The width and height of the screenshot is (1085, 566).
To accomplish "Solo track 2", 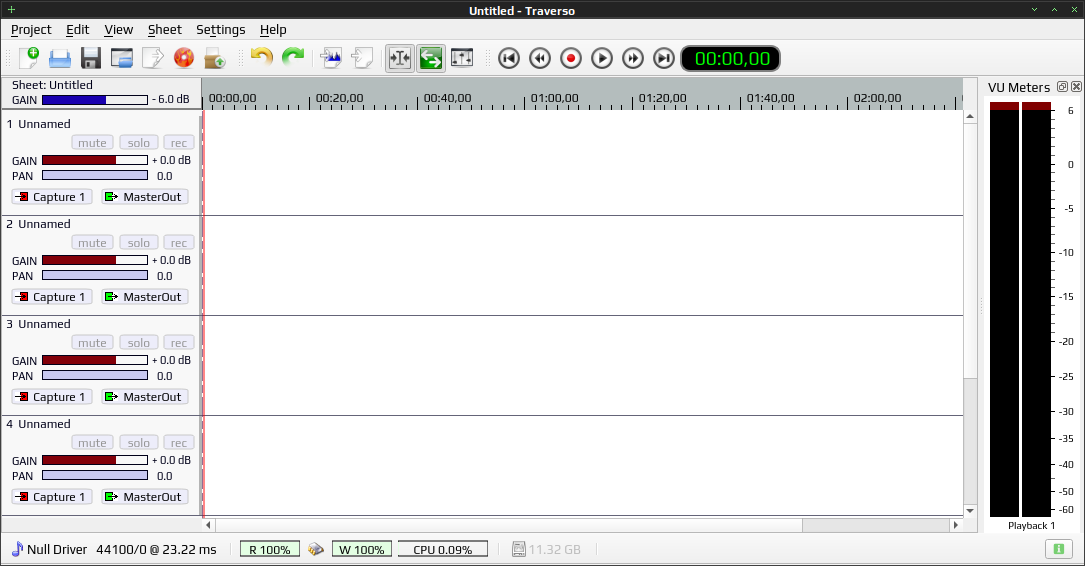I will click(138, 243).
